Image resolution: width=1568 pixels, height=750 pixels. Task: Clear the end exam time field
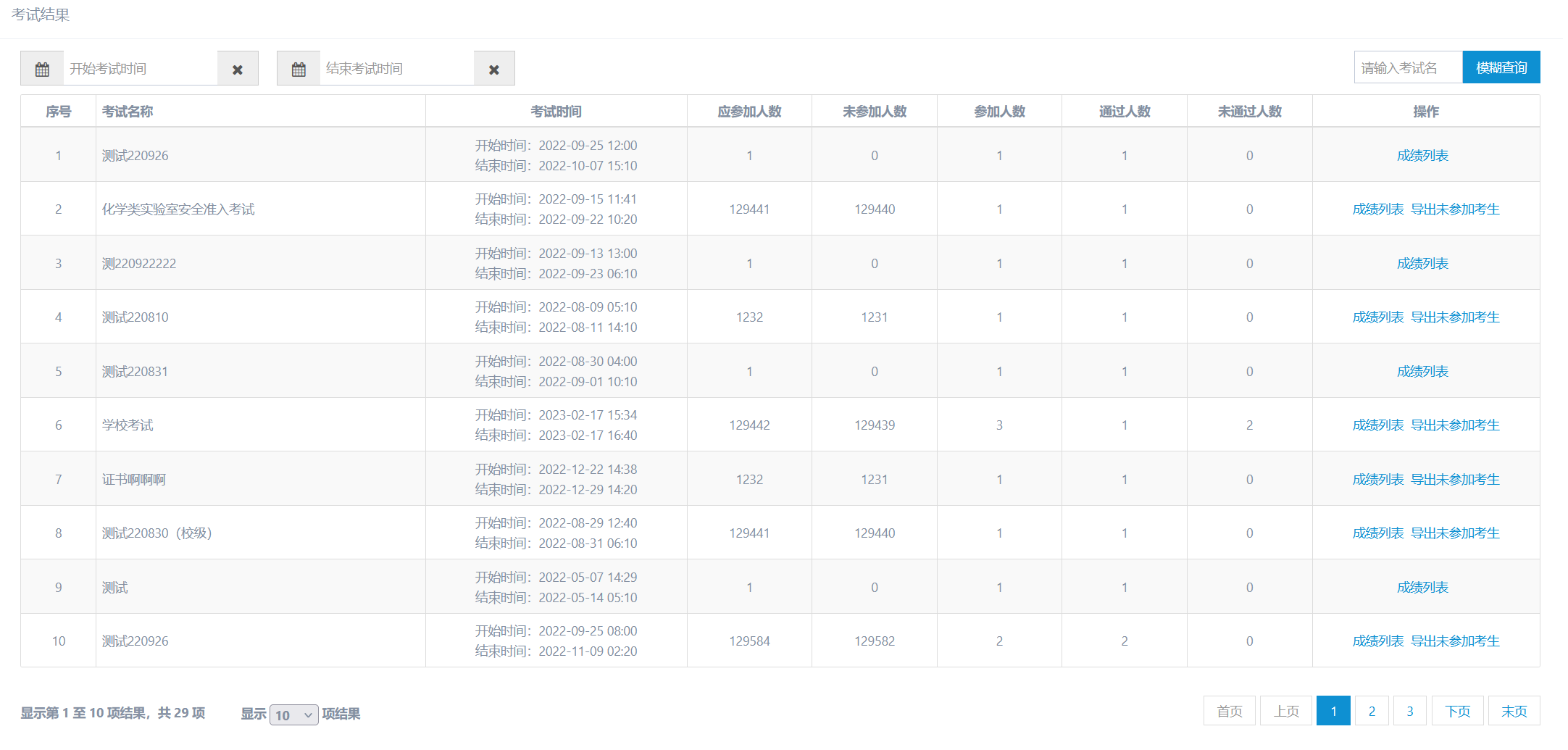tap(494, 69)
